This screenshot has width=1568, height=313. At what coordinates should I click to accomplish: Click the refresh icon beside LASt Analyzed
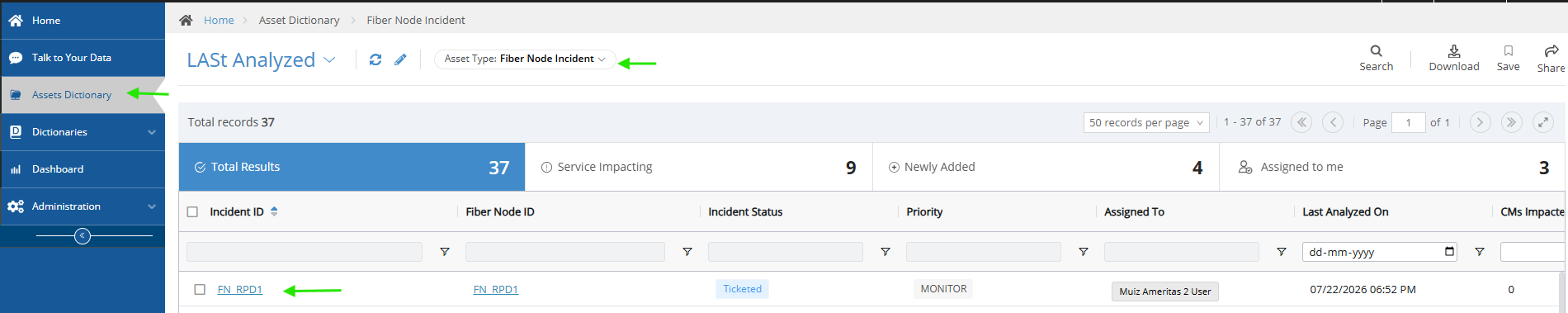375,59
